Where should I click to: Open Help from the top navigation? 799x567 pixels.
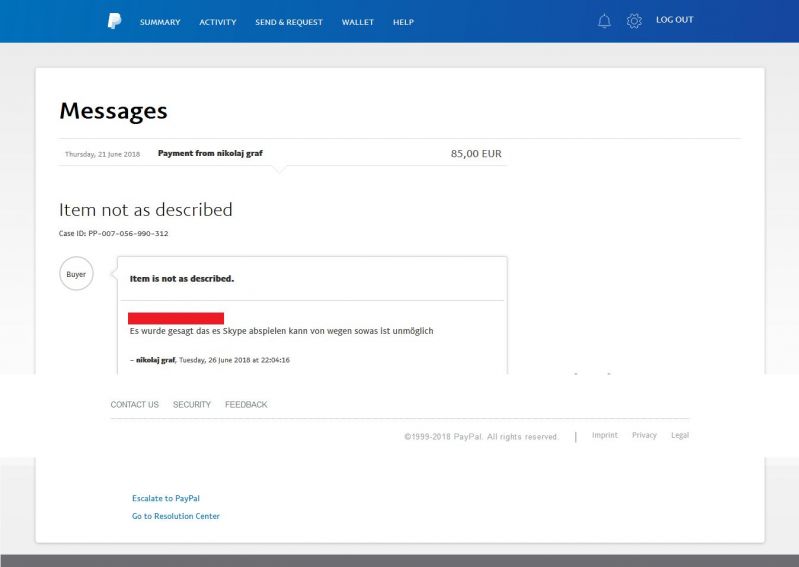403,22
